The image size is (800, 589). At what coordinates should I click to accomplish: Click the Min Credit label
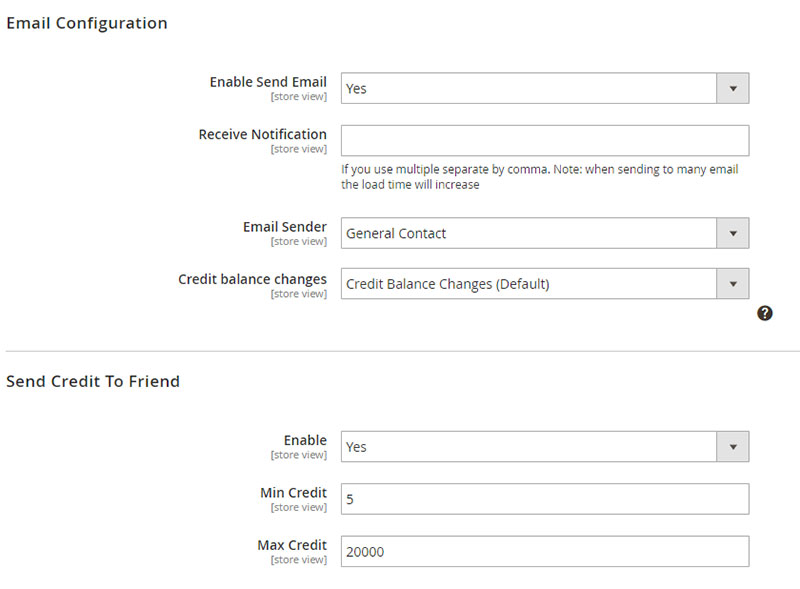tap(293, 493)
